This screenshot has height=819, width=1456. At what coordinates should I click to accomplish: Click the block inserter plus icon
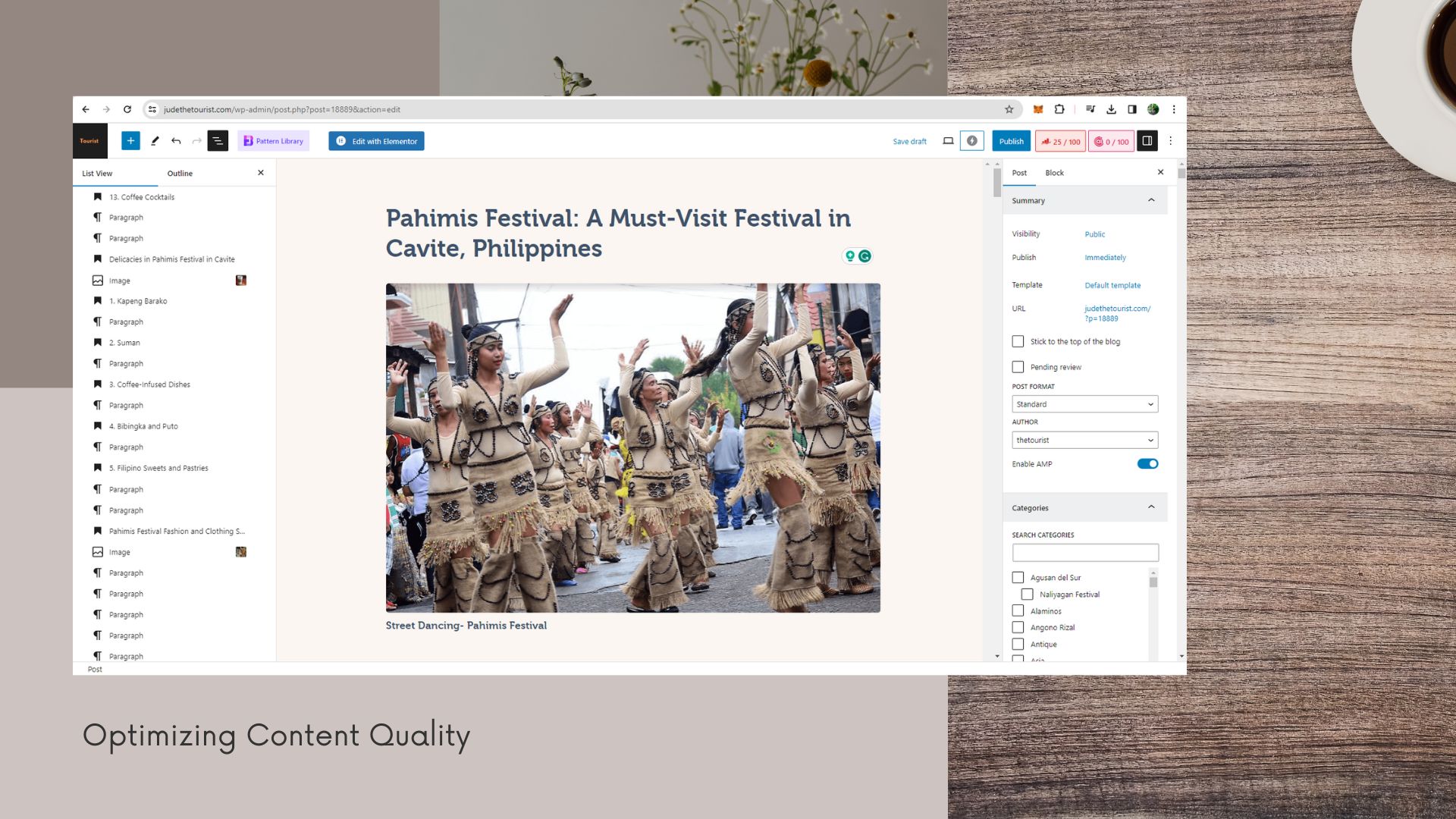pyautogui.click(x=130, y=141)
